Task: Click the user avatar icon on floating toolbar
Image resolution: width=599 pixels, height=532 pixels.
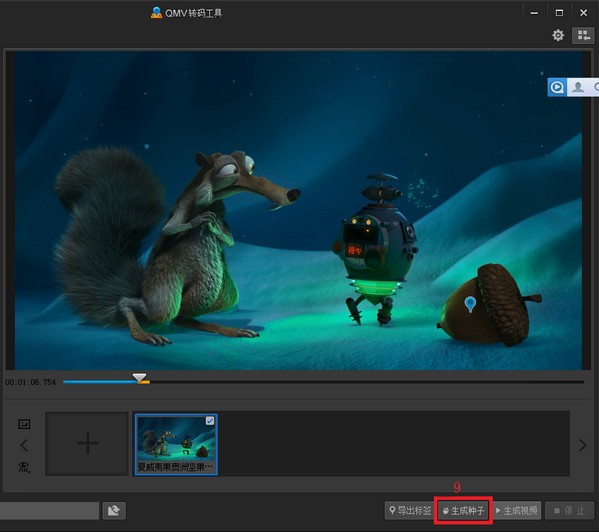Action: pos(578,87)
